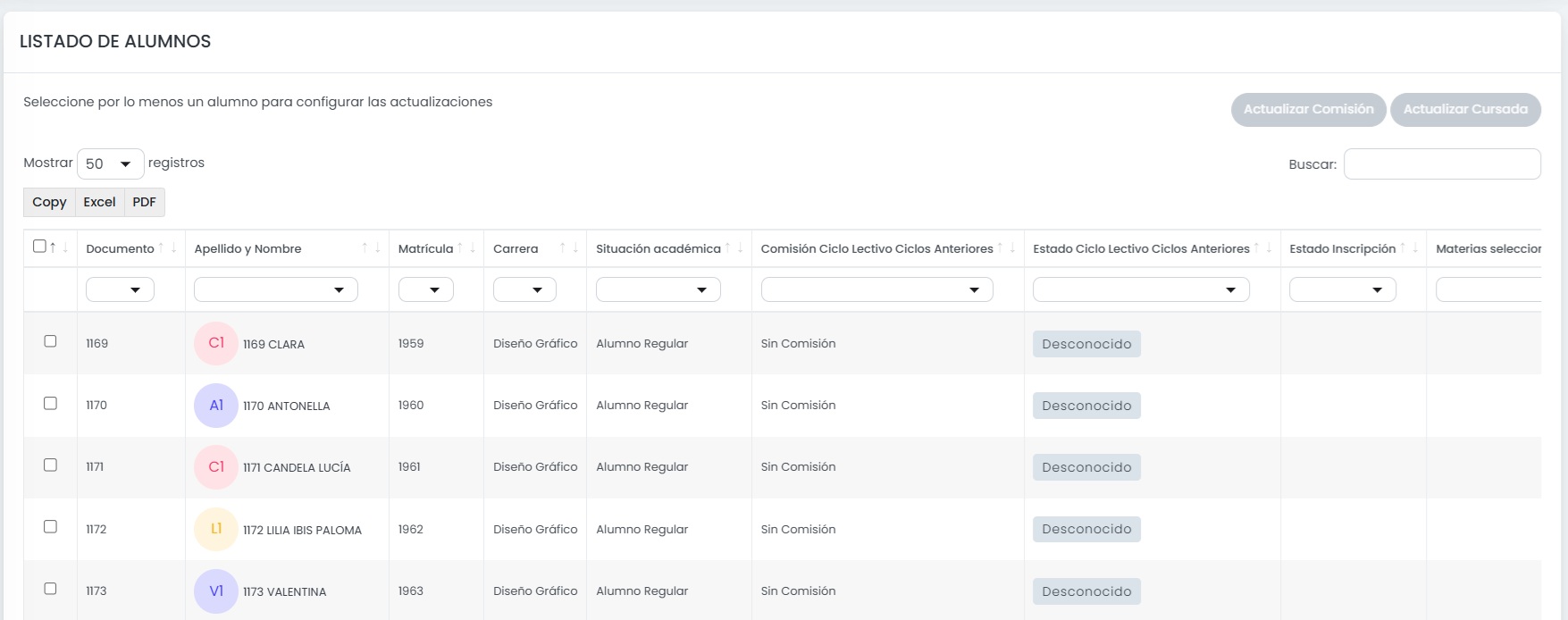Click Alumno Regular in the 1171 row

tap(641, 466)
